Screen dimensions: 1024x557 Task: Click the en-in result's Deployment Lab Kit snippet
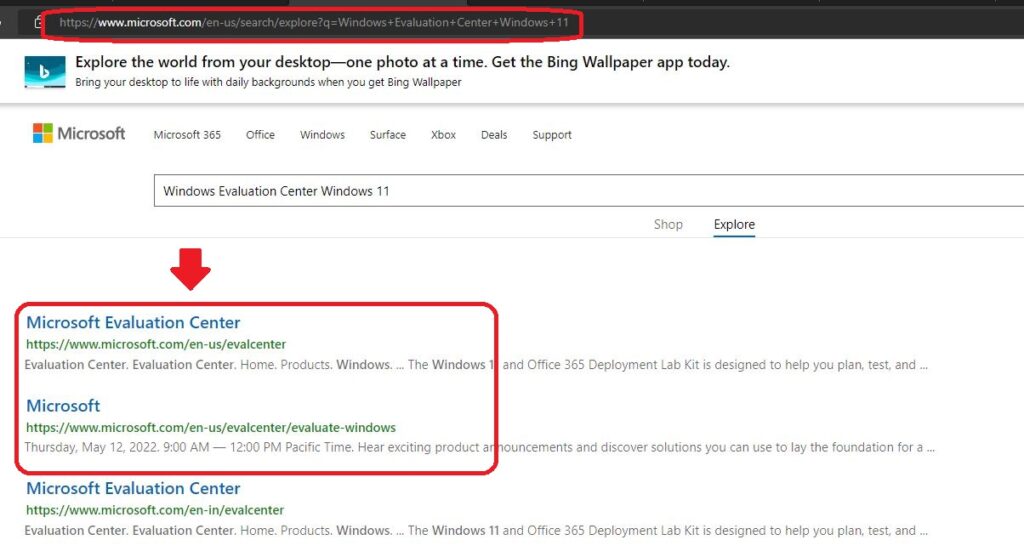476,530
